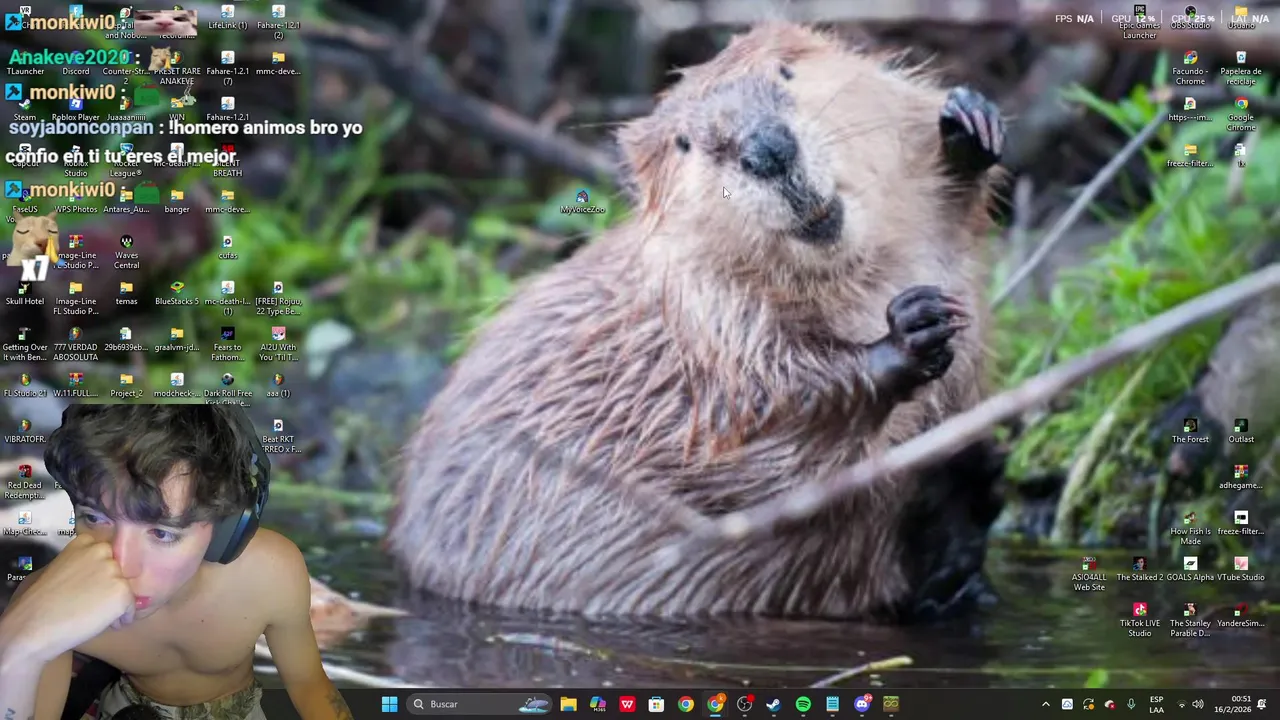Select the Facundo - Chrome desktop shortcut

[1190, 68]
